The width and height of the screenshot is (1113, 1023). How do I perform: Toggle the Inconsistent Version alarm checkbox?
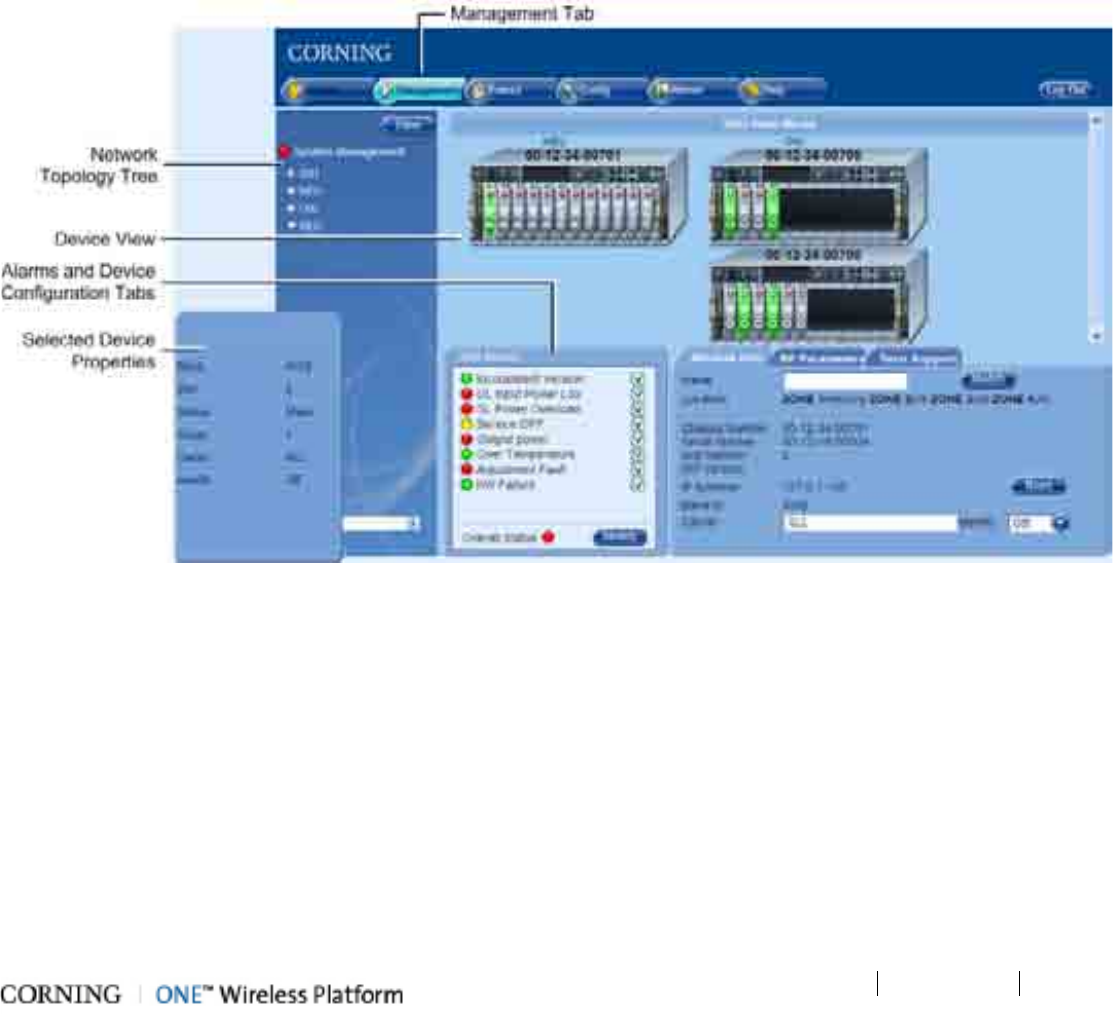(x=637, y=379)
